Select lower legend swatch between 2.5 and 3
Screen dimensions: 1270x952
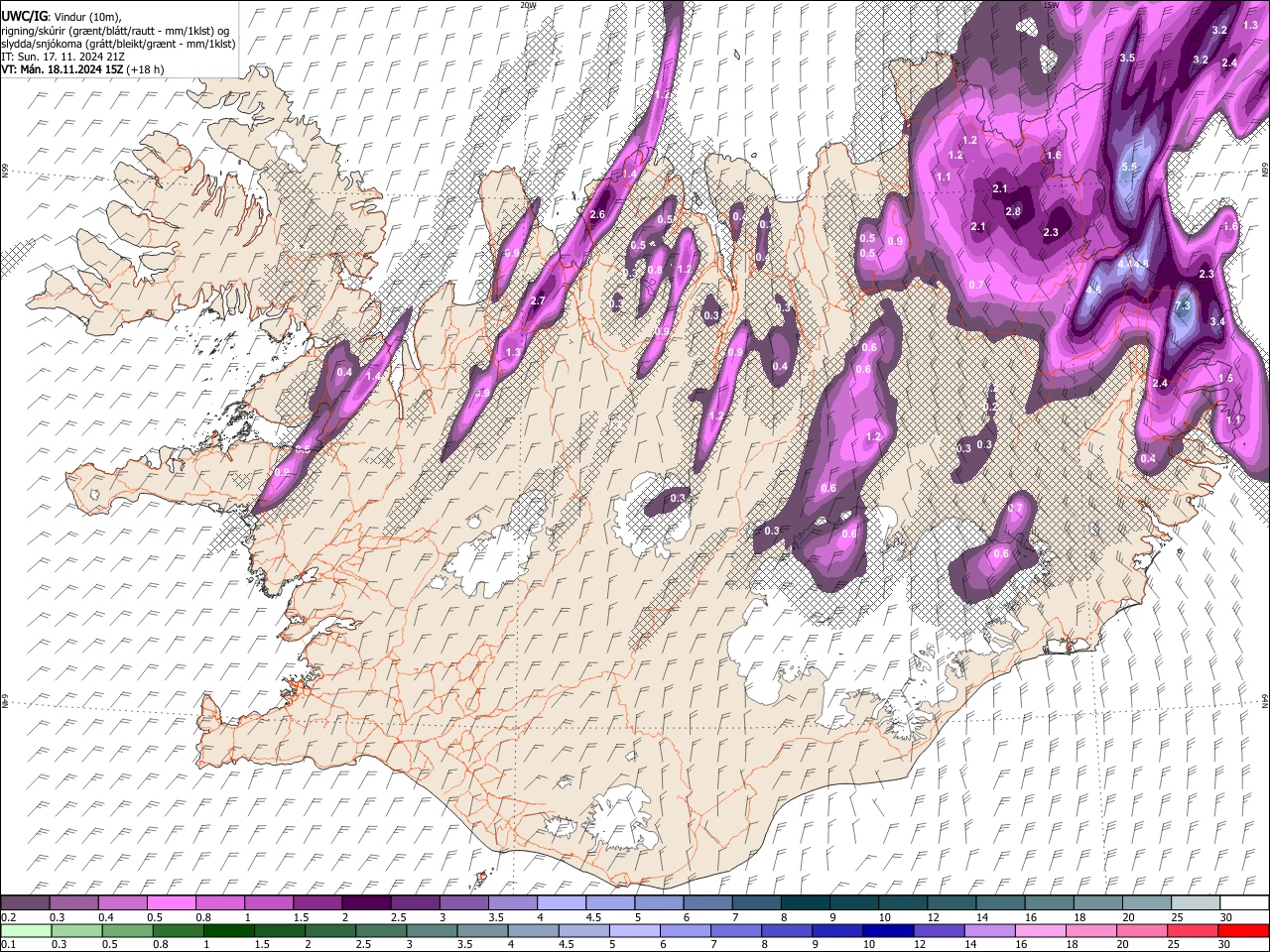point(380,930)
